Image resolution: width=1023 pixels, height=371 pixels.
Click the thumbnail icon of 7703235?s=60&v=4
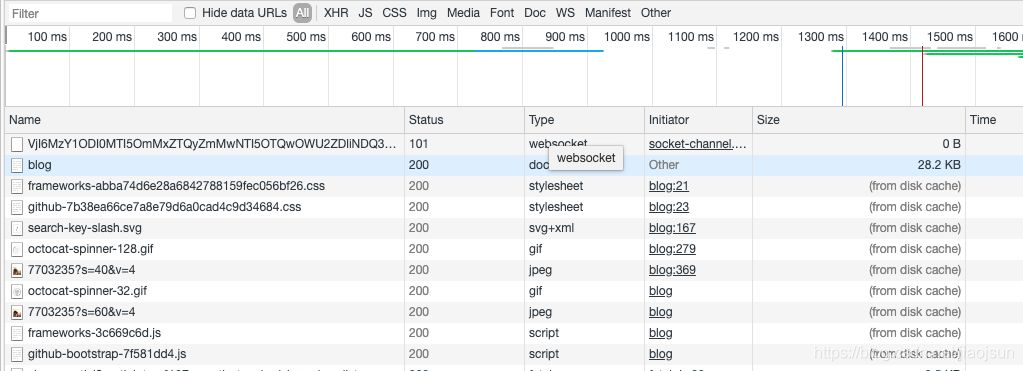click(x=17, y=312)
